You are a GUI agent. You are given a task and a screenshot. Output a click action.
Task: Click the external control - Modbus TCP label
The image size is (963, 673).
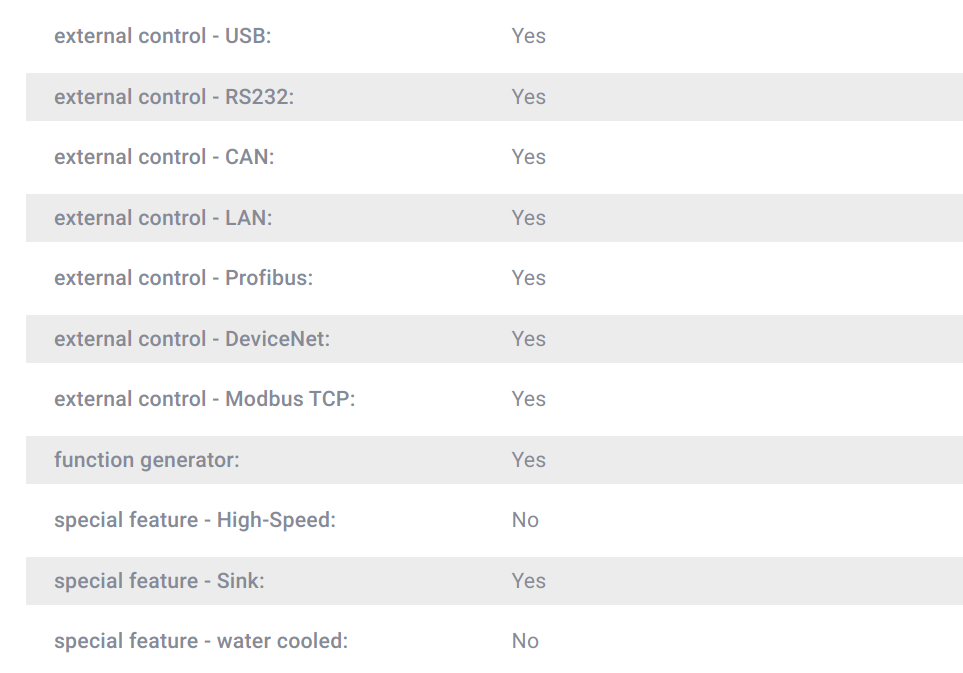205,399
